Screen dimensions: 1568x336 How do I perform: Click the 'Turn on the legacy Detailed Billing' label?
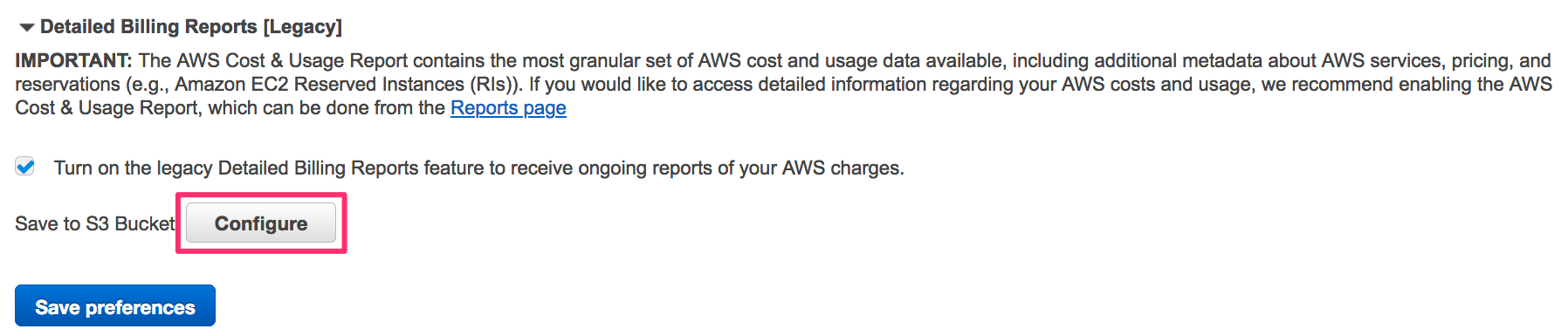pyautogui.click(x=479, y=168)
